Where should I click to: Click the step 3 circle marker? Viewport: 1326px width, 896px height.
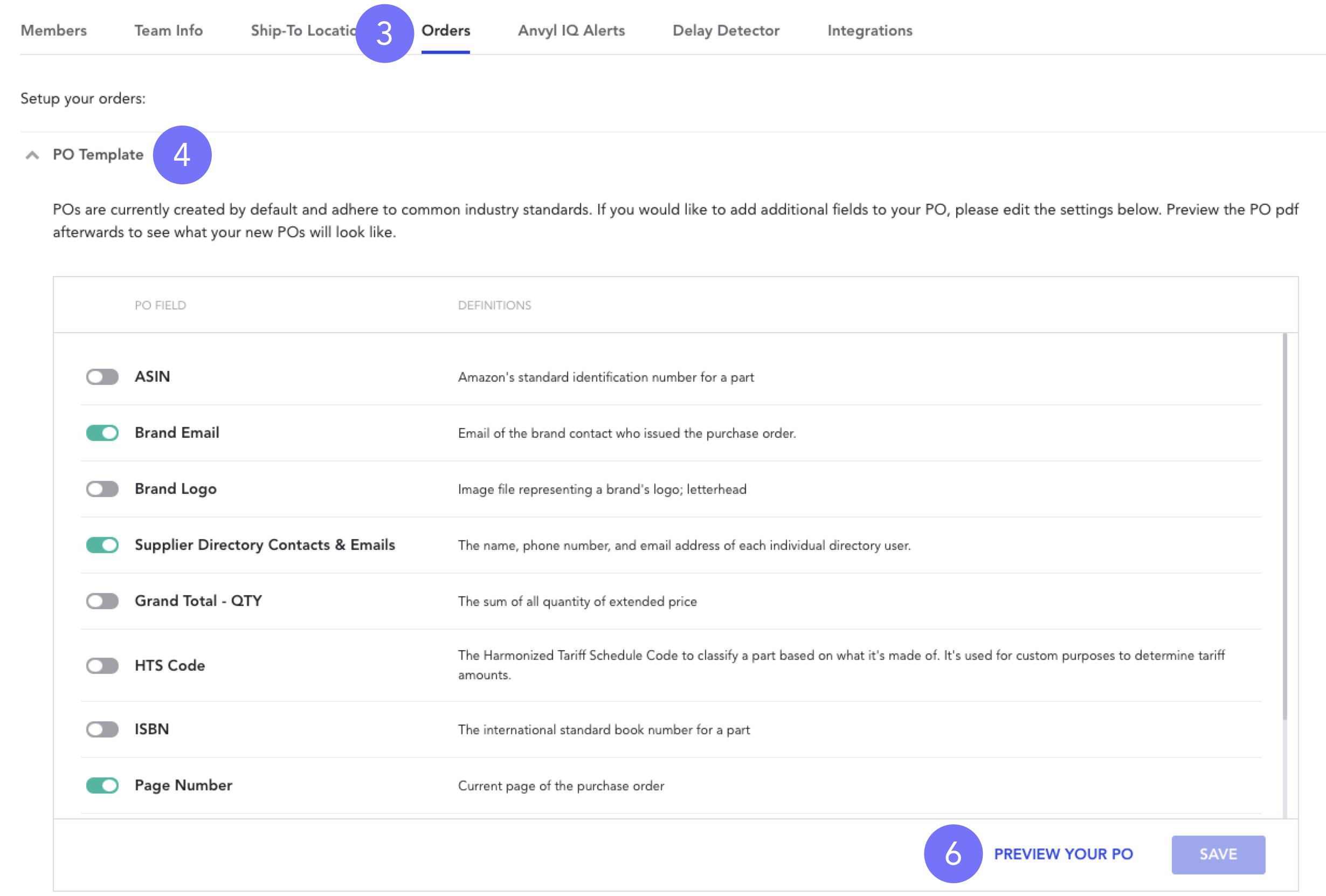tap(384, 33)
